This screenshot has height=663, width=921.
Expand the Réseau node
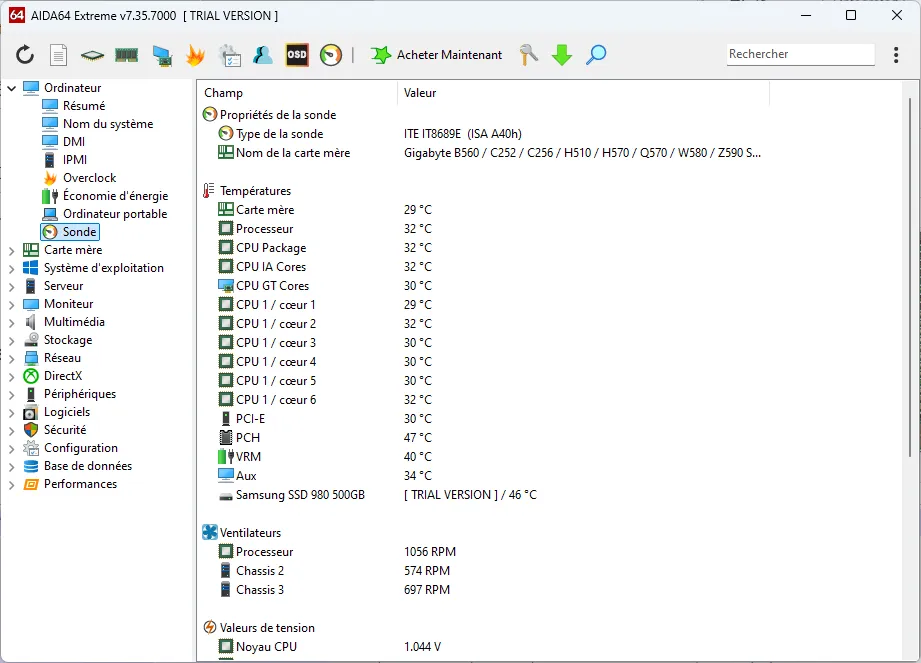point(12,359)
